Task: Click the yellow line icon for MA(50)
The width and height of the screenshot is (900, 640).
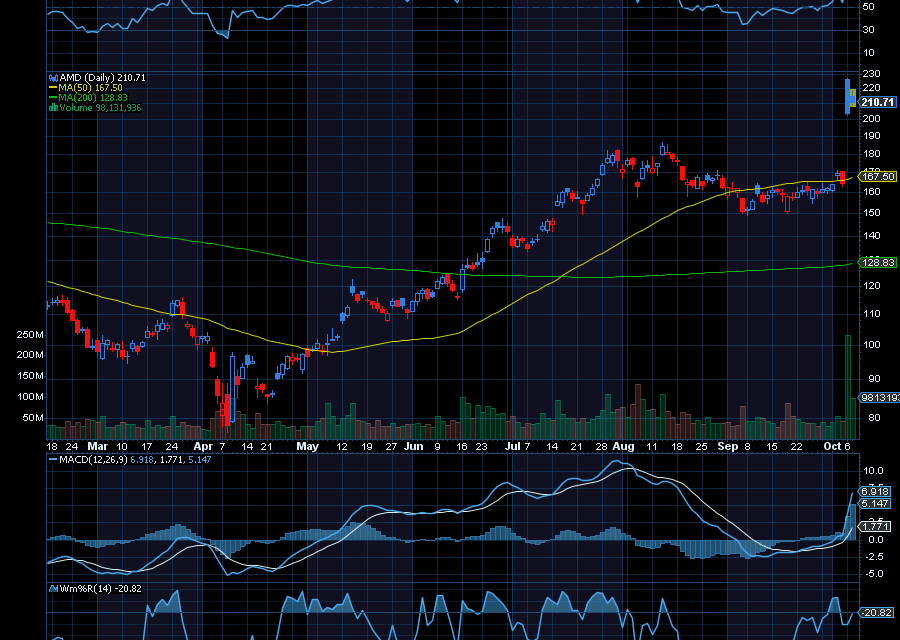Action: click(52, 87)
